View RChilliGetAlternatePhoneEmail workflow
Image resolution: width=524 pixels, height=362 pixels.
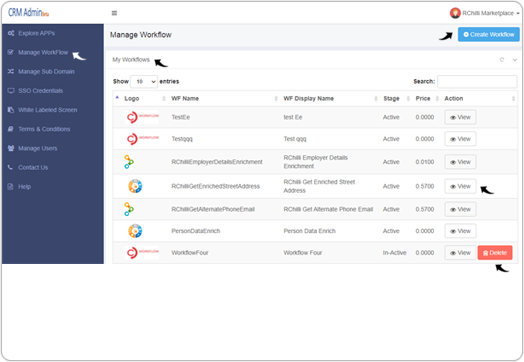(460, 210)
